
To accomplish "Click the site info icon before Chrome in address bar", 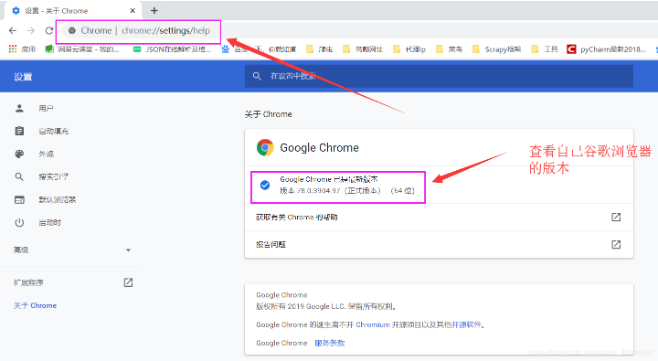I will tap(72, 31).
